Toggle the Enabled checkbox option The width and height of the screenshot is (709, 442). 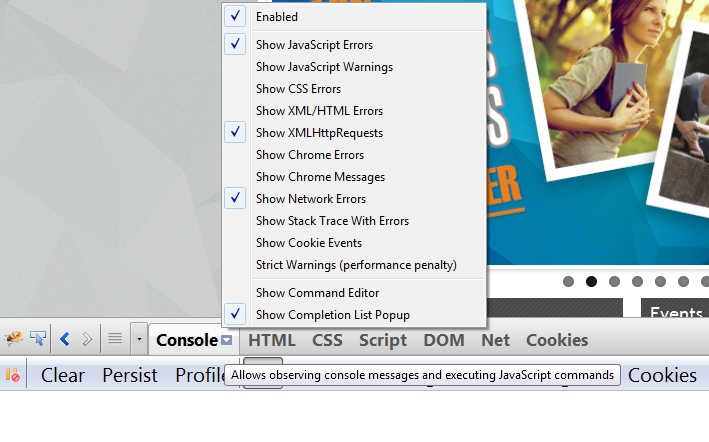coord(276,17)
